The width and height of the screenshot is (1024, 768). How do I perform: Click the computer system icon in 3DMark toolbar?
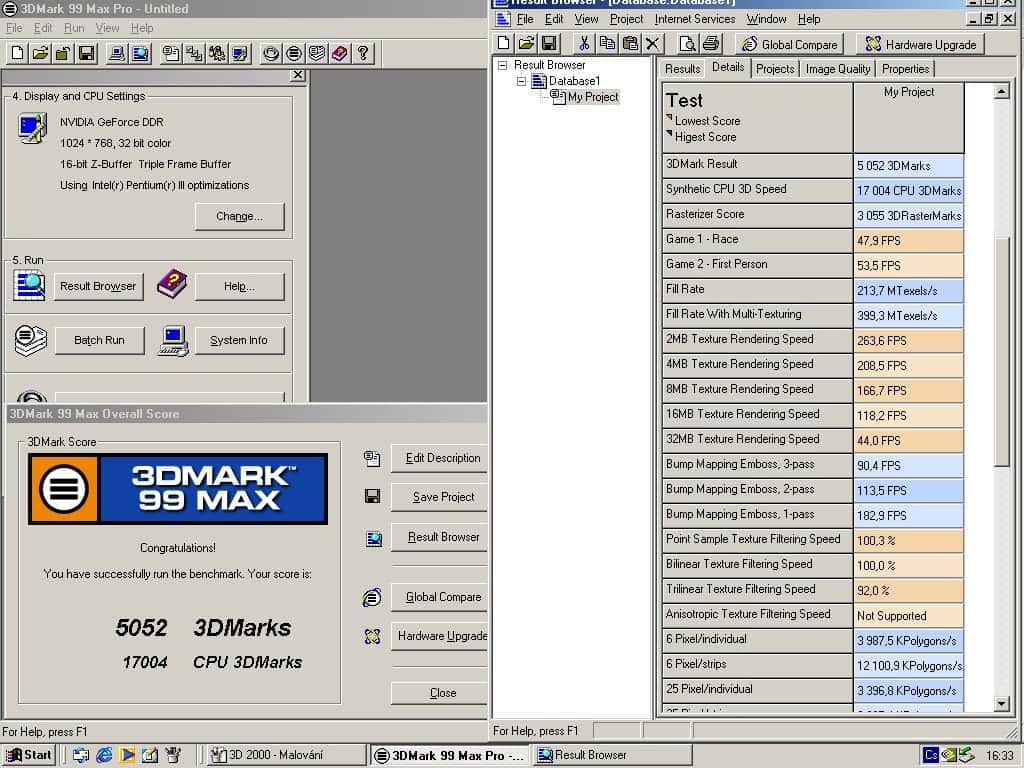118,53
